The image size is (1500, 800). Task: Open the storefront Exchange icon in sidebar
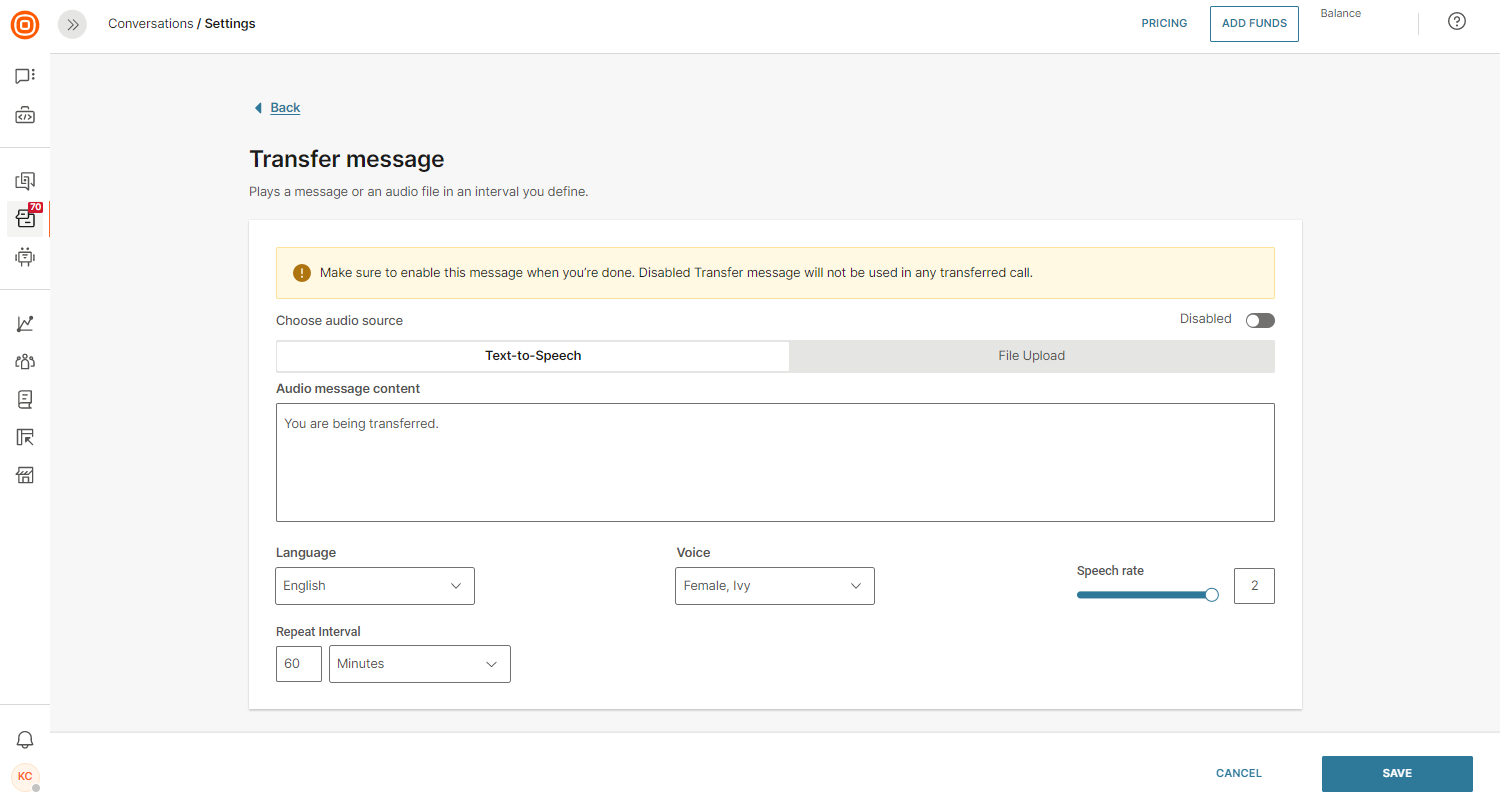[x=25, y=475]
